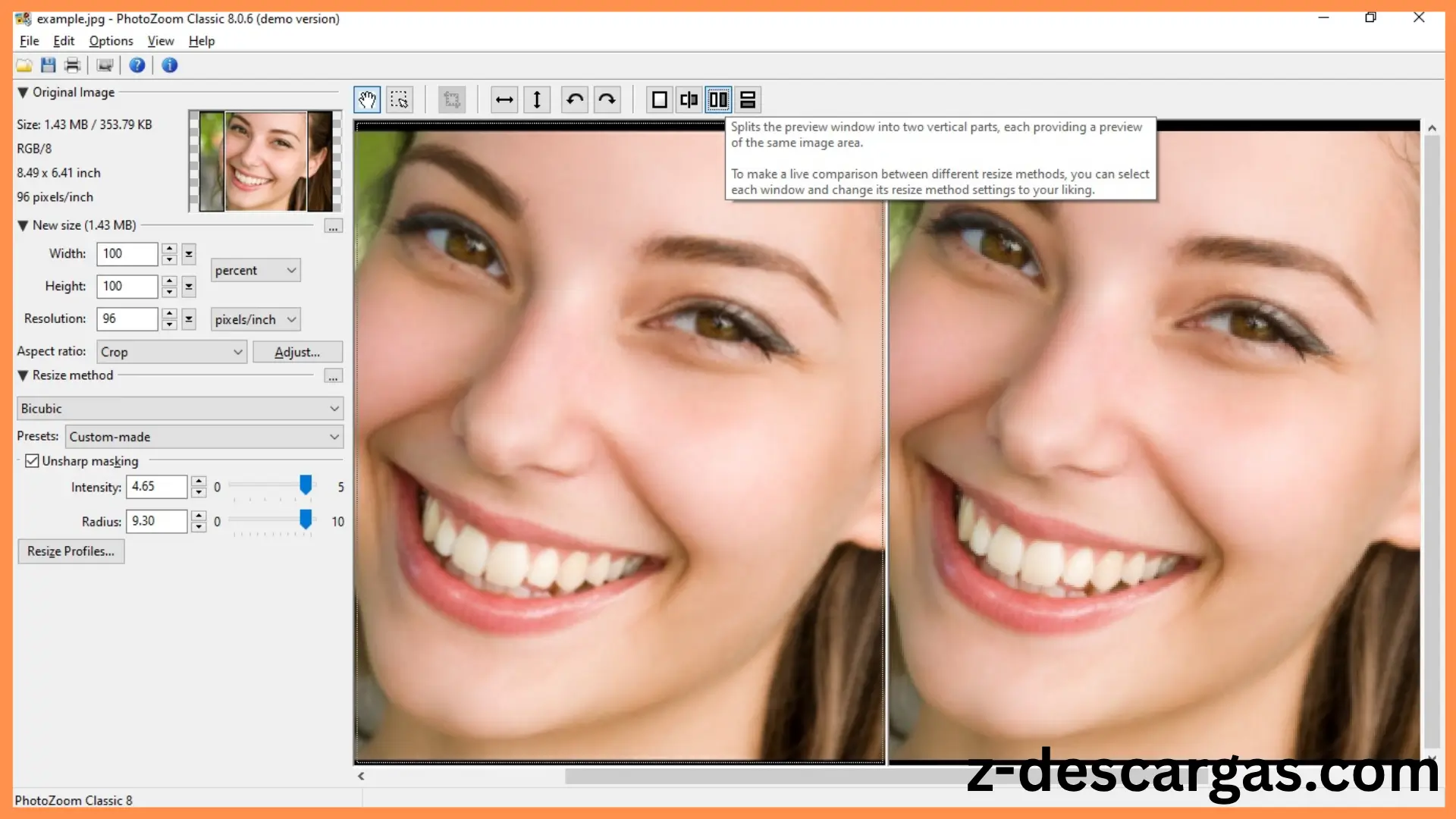
Task: Click the Width input field
Action: [127, 254]
